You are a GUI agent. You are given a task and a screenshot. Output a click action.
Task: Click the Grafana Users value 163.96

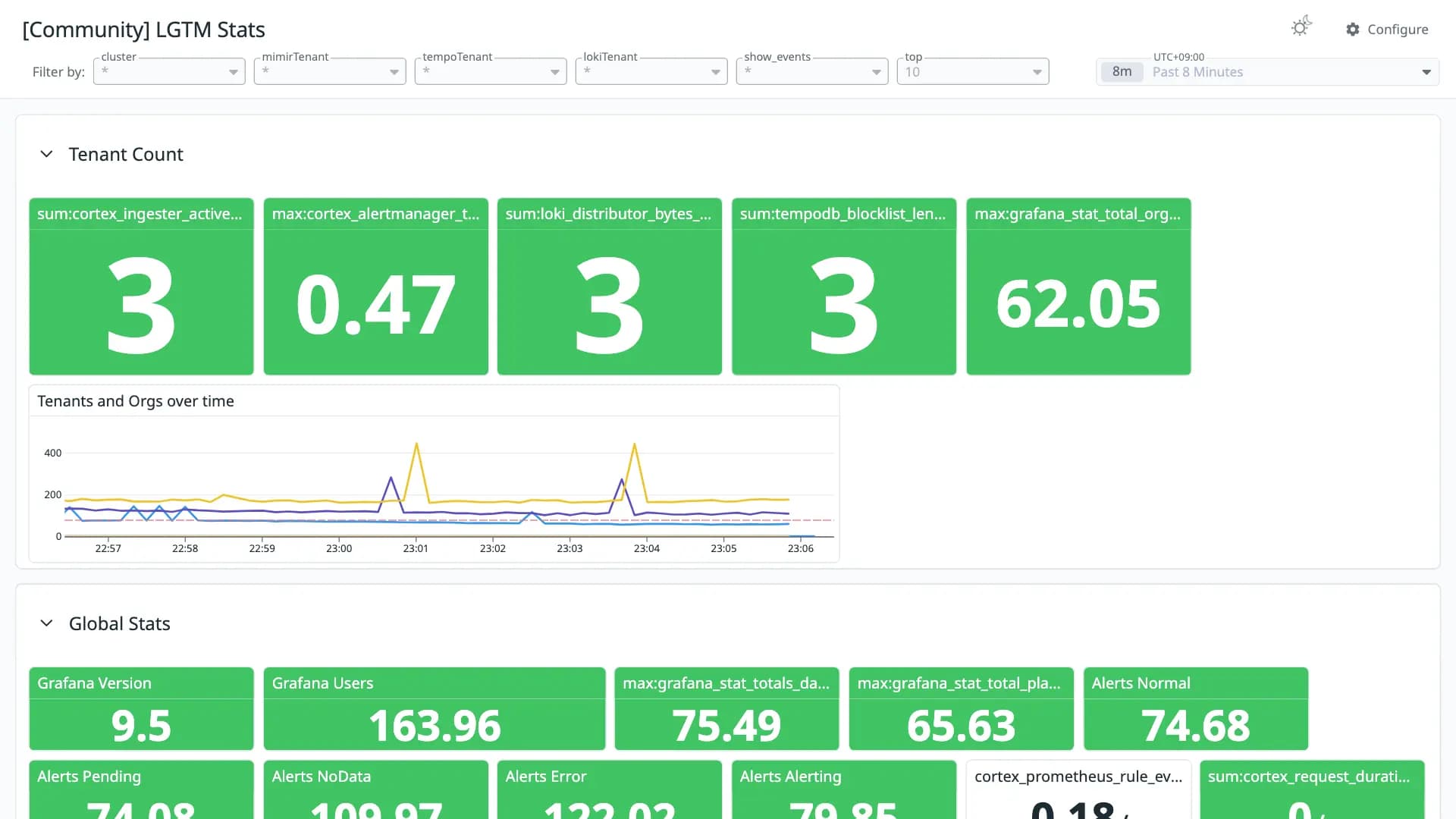pos(435,726)
